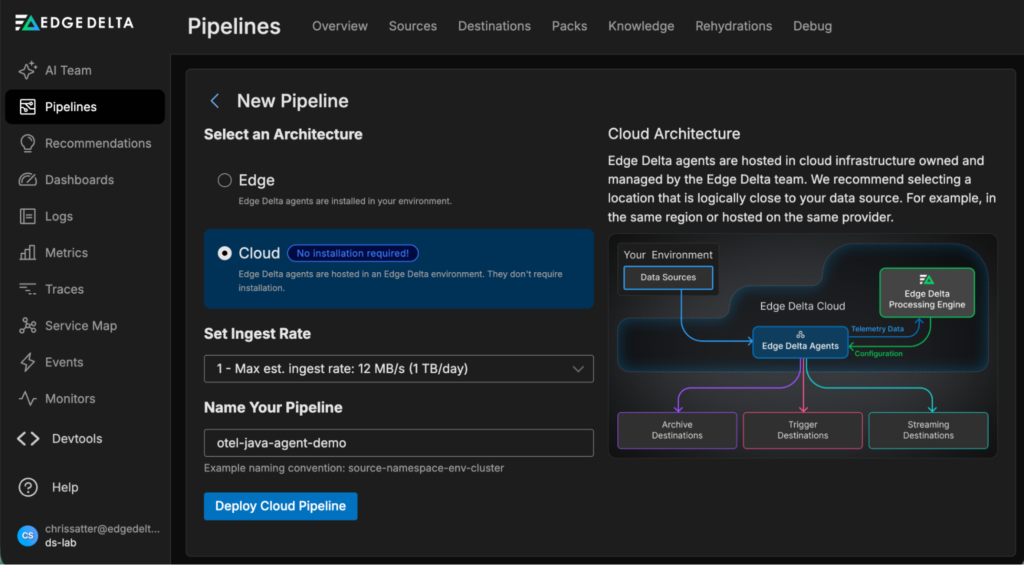Screen dimensions: 1024x565
Task: Select the Cloud architecture radio button
Action: click(225, 254)
